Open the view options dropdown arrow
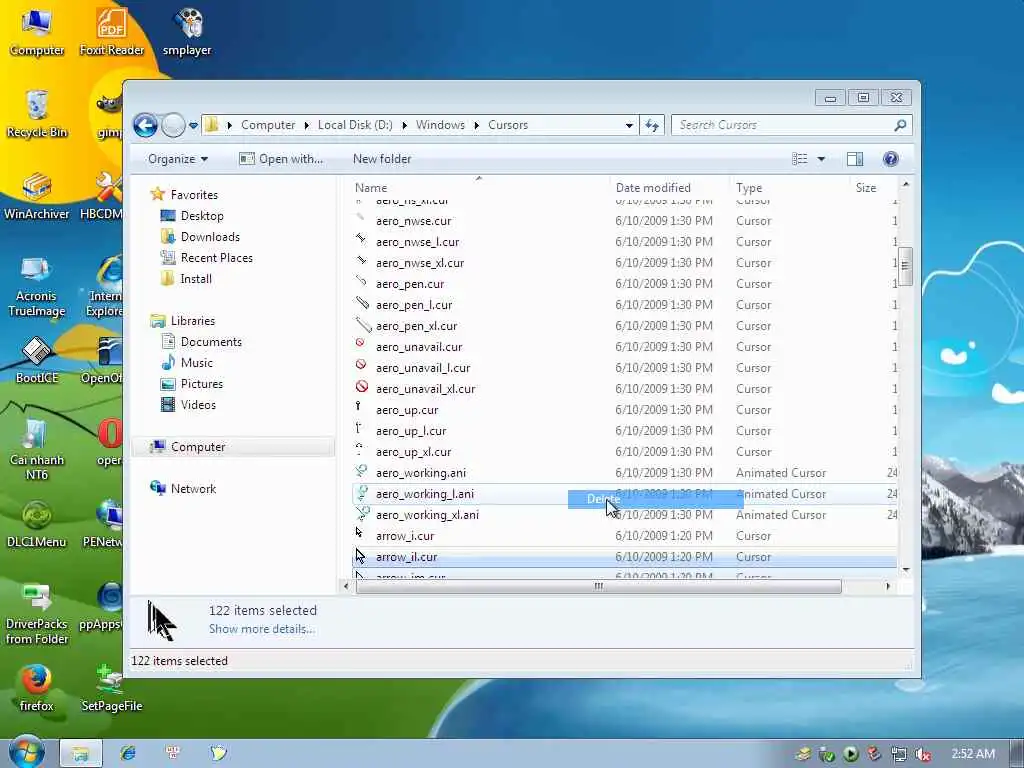Image resolution: width=1024 pixels, height=768 pixels. 821,159
